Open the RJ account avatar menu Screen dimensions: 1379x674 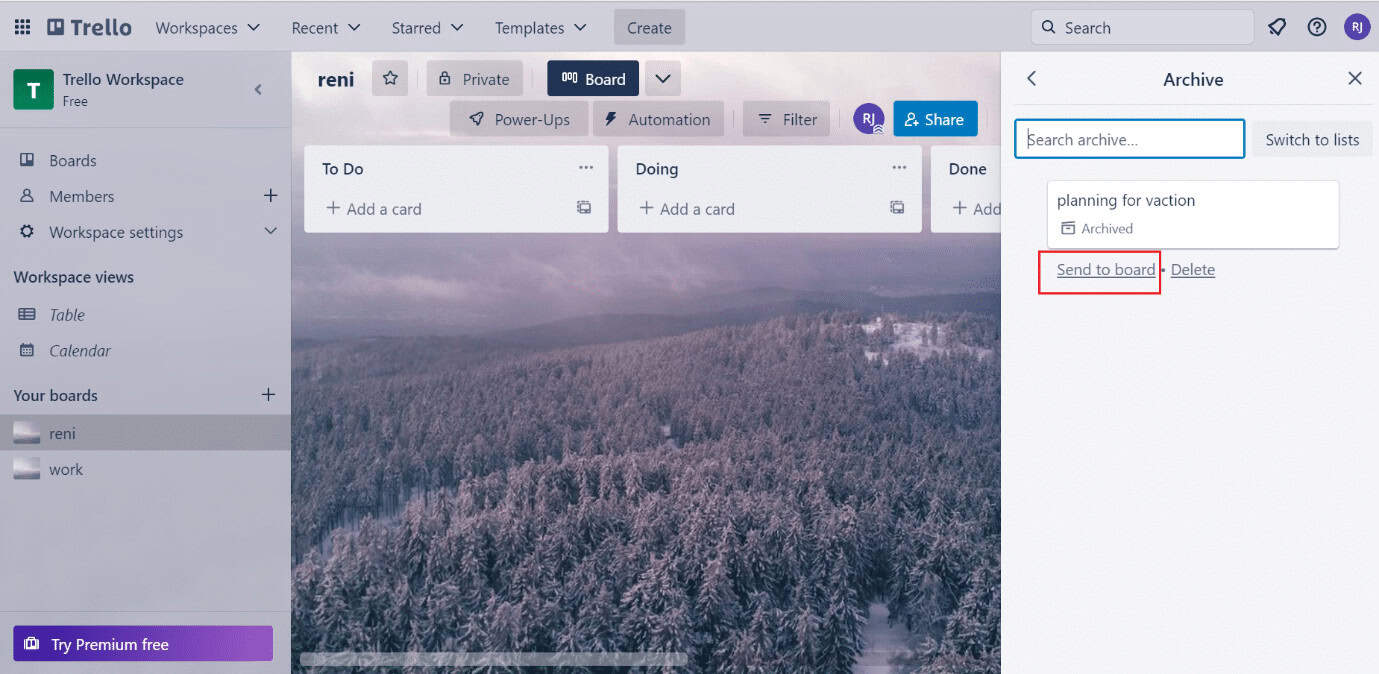tap(1356, 27)
